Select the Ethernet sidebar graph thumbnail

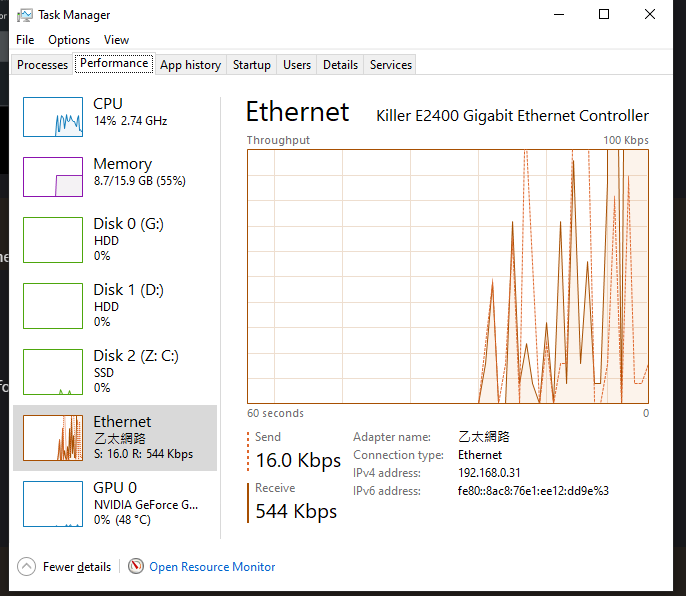[x=53, y=438]
